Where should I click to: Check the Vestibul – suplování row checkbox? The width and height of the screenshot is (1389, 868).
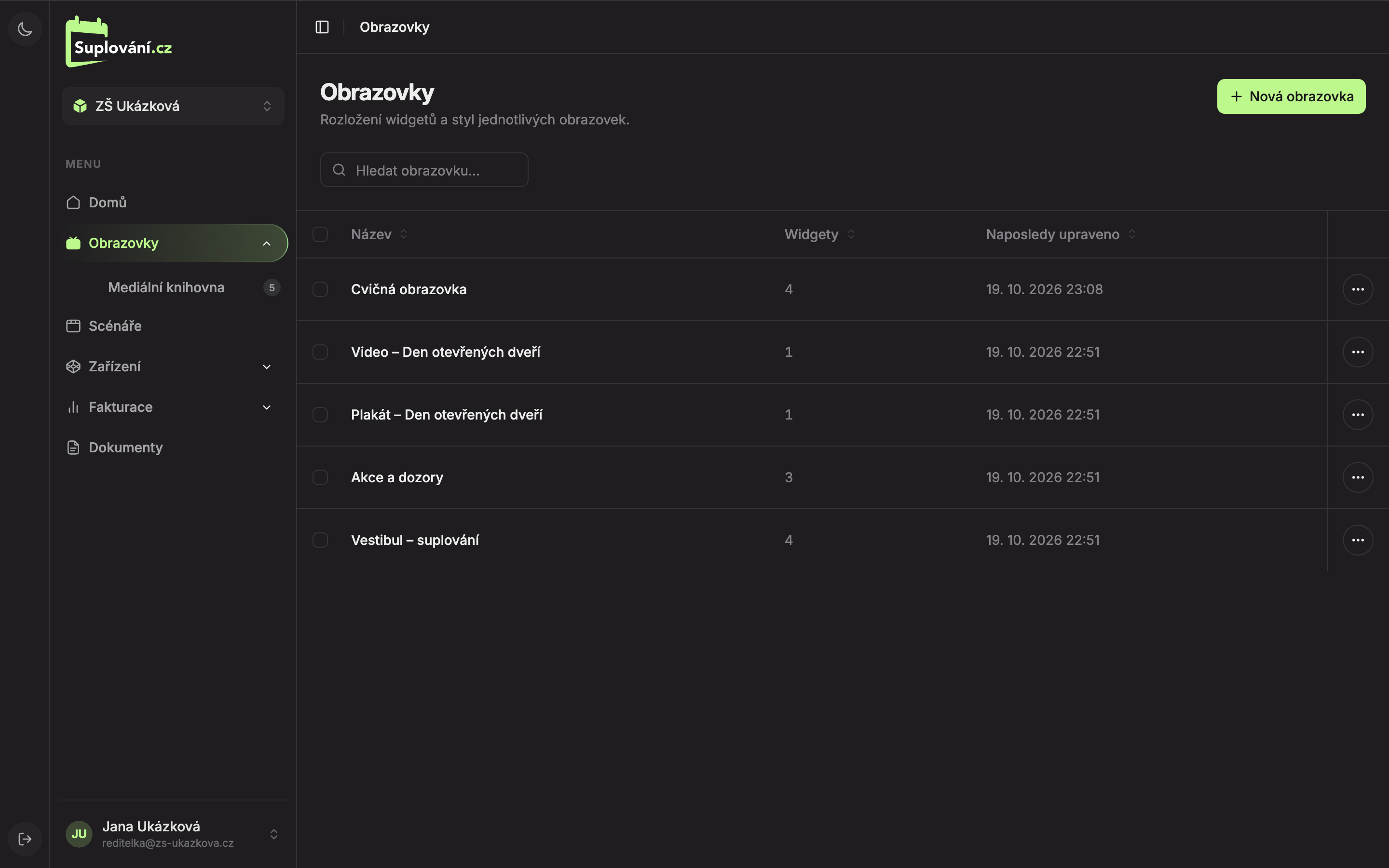coord(320,540)
